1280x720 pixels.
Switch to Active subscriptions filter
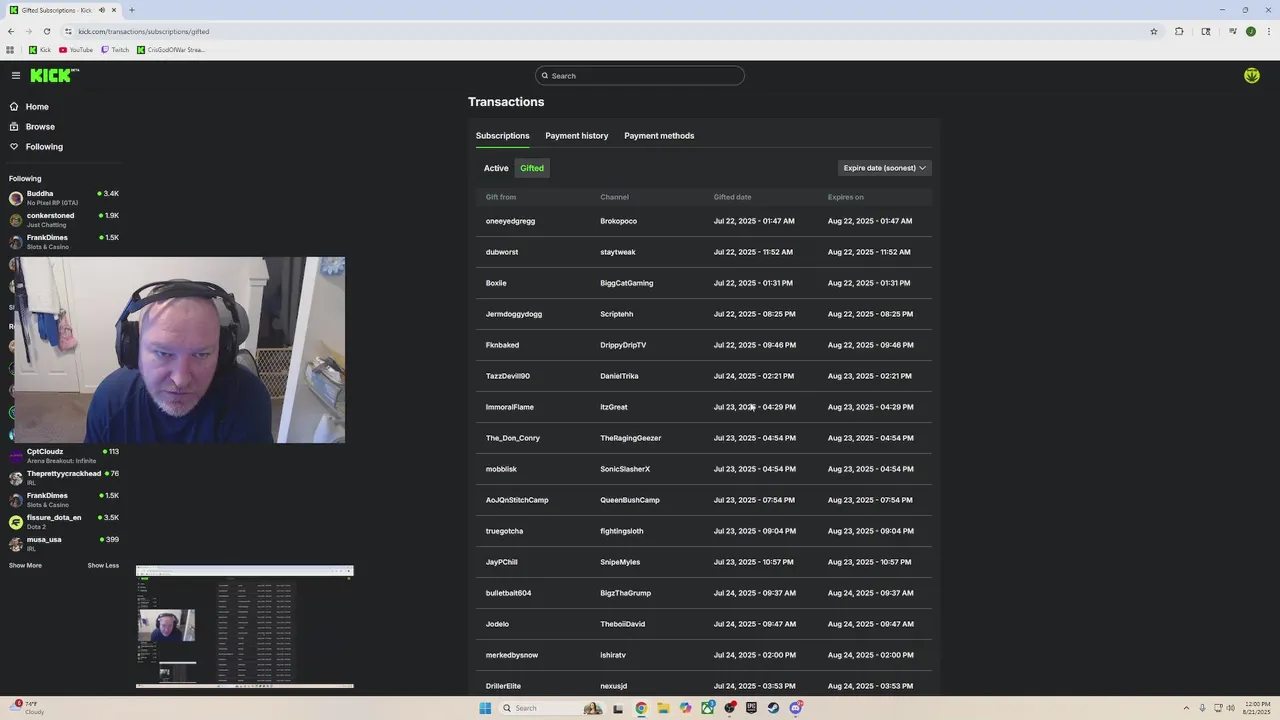pos(496,168)
